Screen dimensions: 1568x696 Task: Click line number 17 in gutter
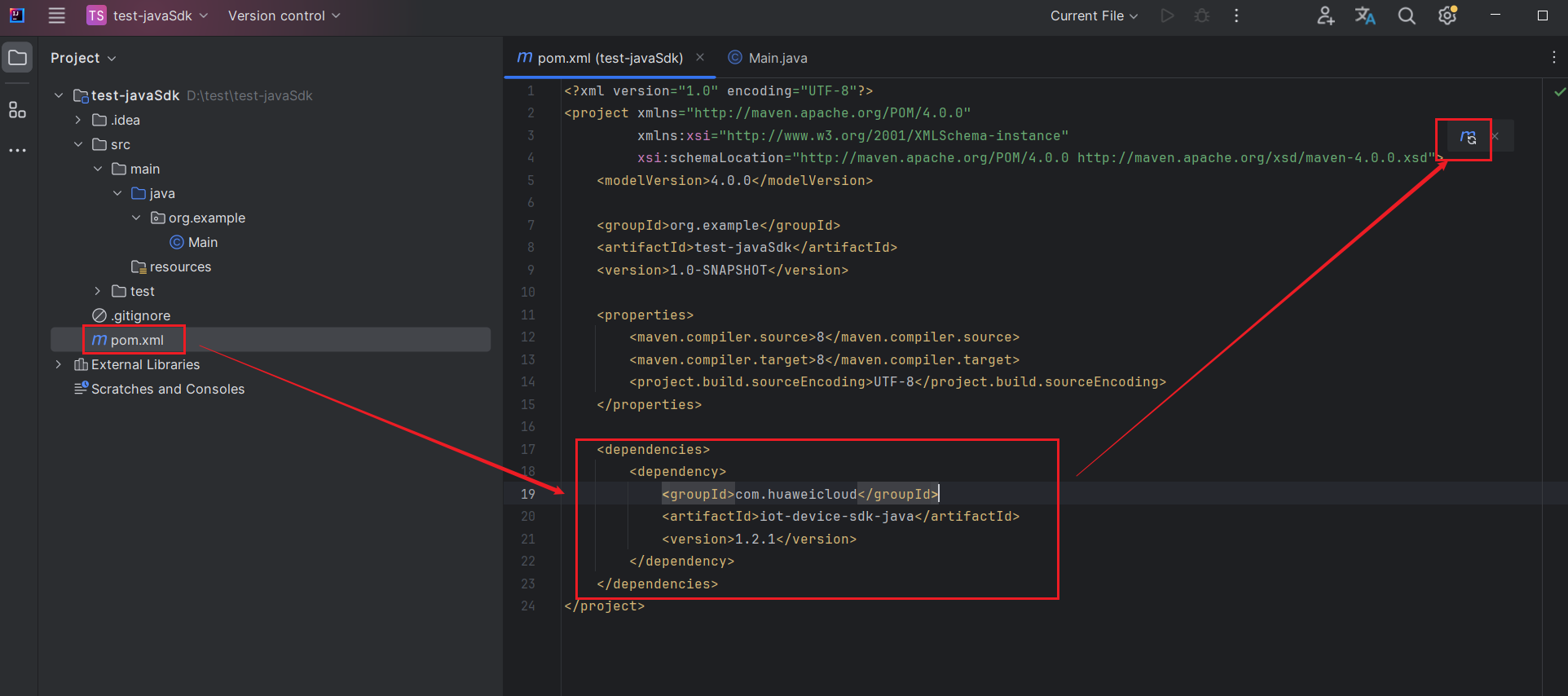click(528, 449)
